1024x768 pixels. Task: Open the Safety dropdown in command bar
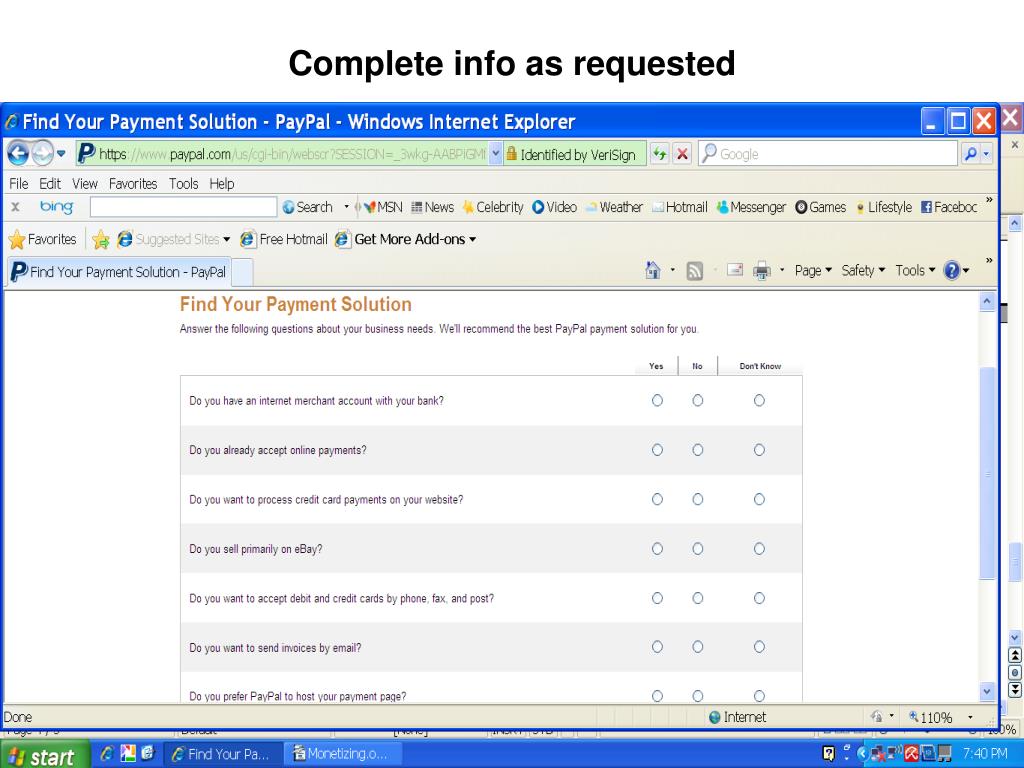coord(863,270)
